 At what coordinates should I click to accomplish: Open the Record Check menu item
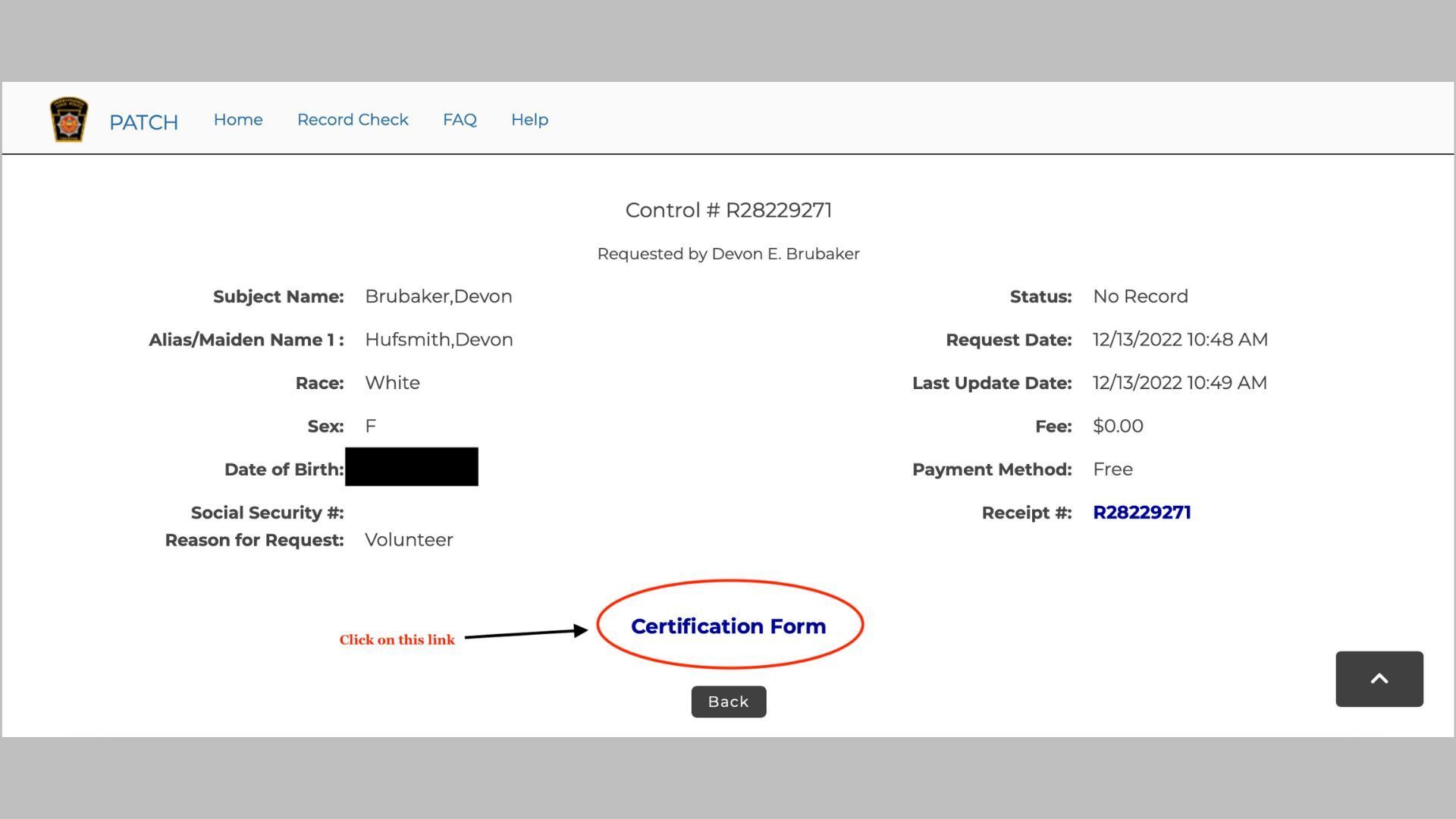[x=353, y=120]
